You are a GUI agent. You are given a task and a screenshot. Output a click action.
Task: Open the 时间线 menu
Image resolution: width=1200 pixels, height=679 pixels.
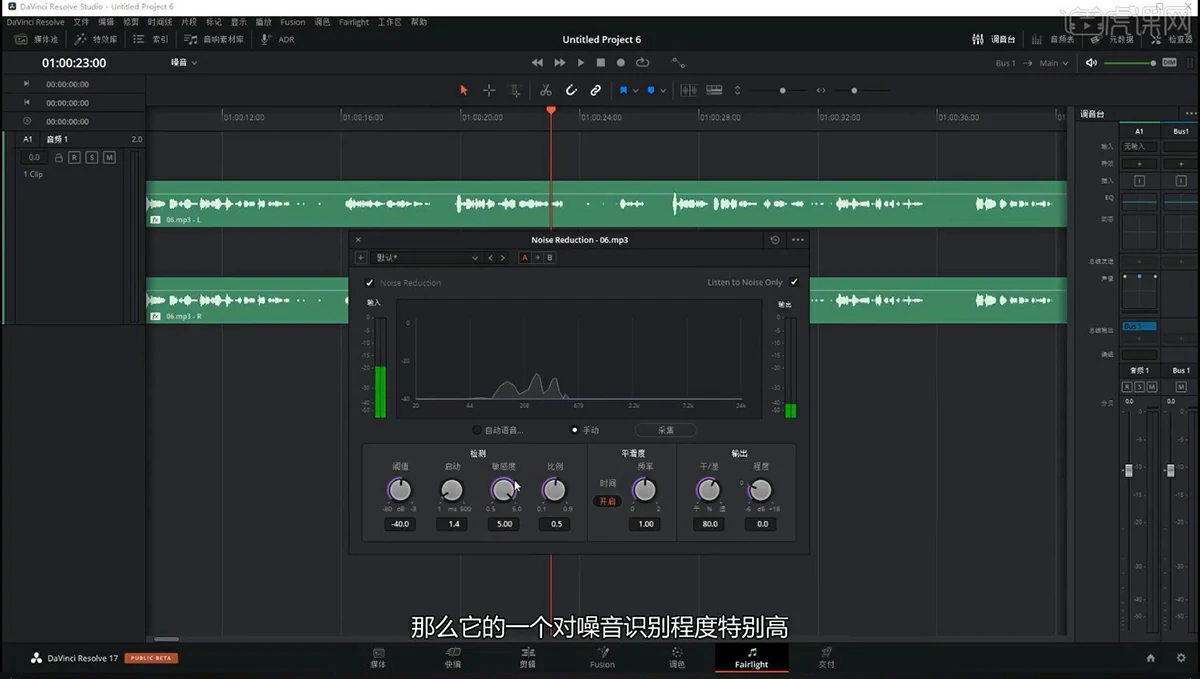click(x=159, y=21)
